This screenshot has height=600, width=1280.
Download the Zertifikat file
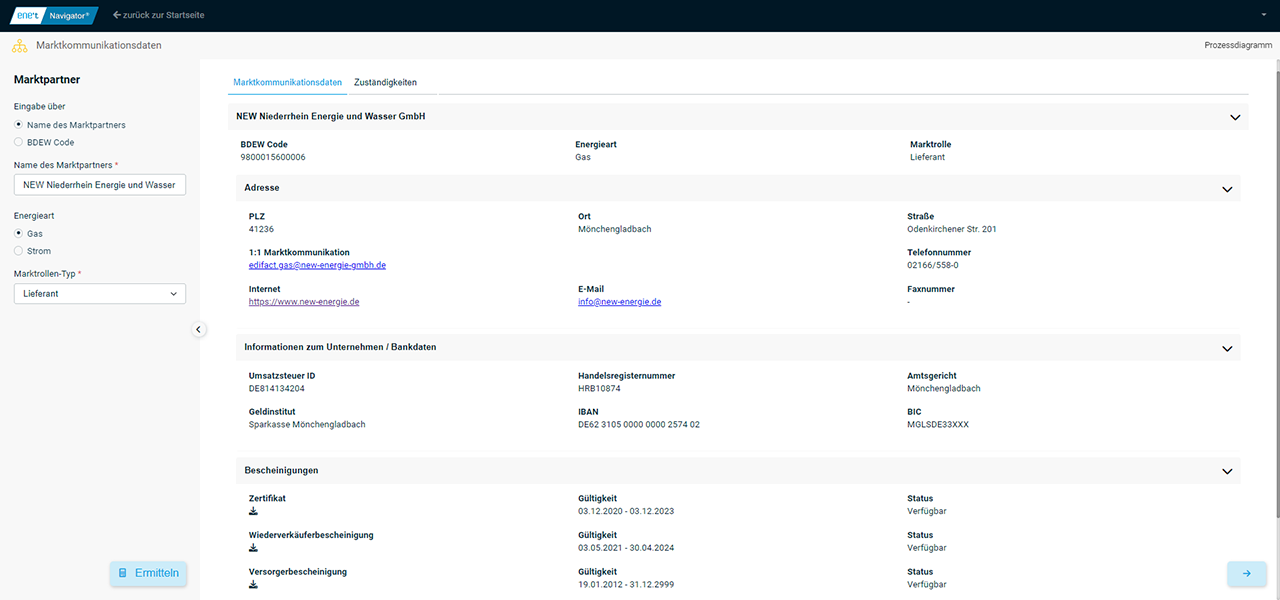coord(253,511)
